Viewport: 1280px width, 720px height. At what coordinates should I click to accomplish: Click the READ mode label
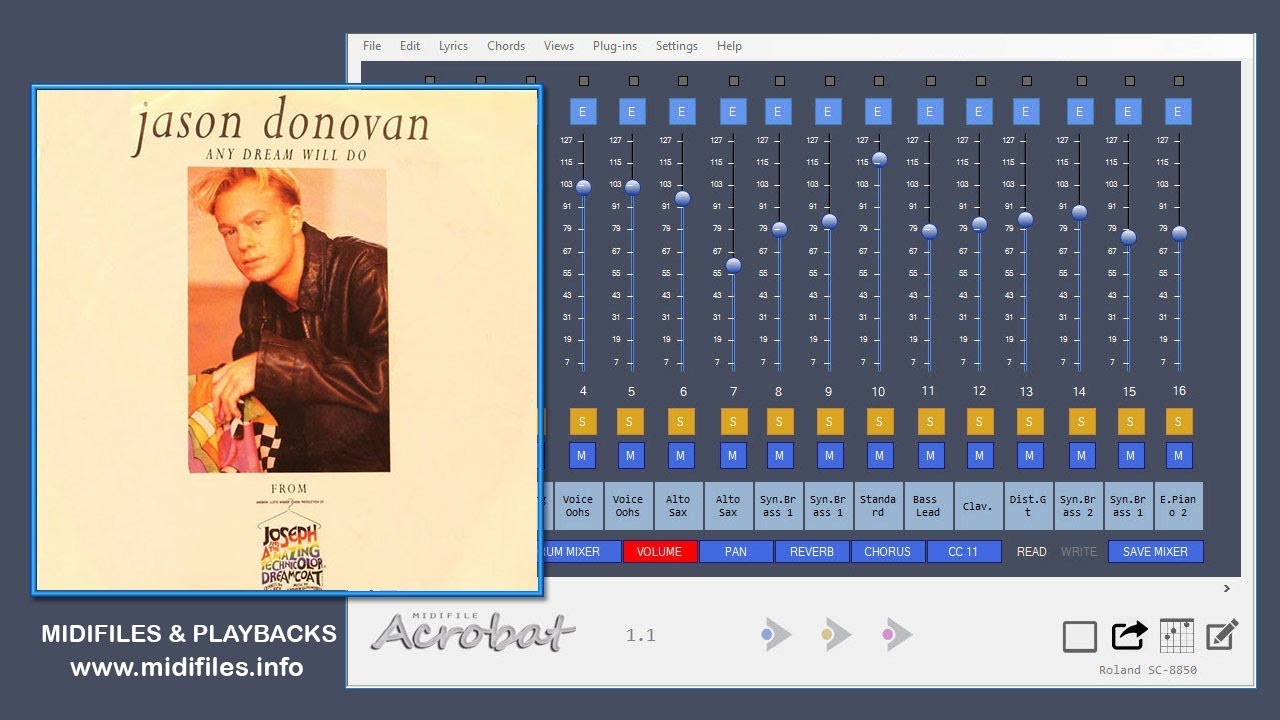(1032, 551)
